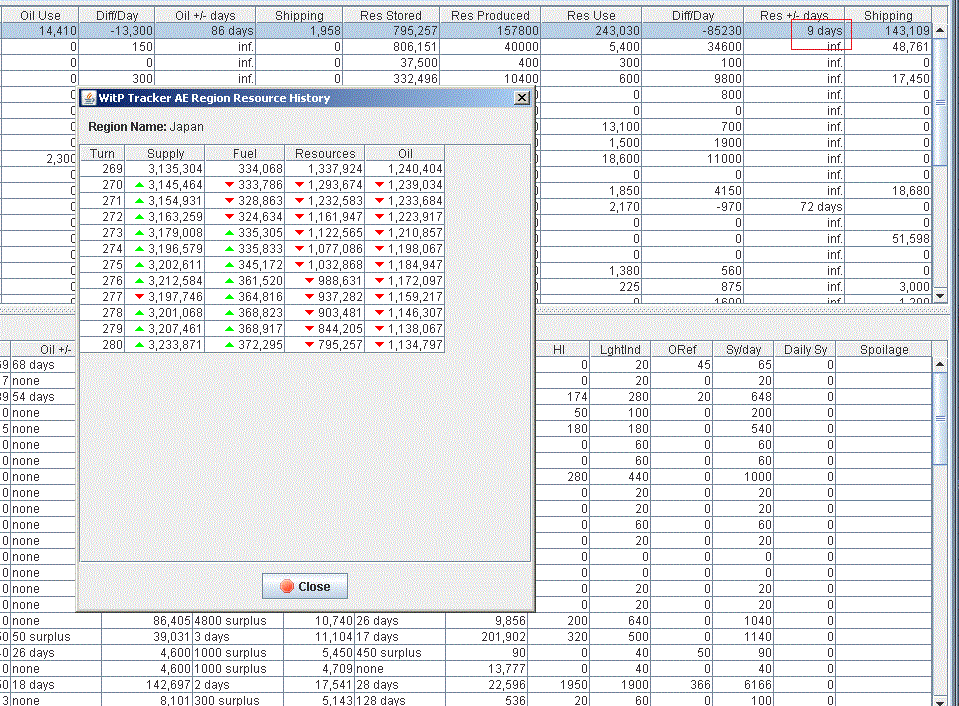Image resolution: width=959 pixels, height=706 pixels.
Task: Sort by Supply column header in dialog
Action: tap(165, 154)
